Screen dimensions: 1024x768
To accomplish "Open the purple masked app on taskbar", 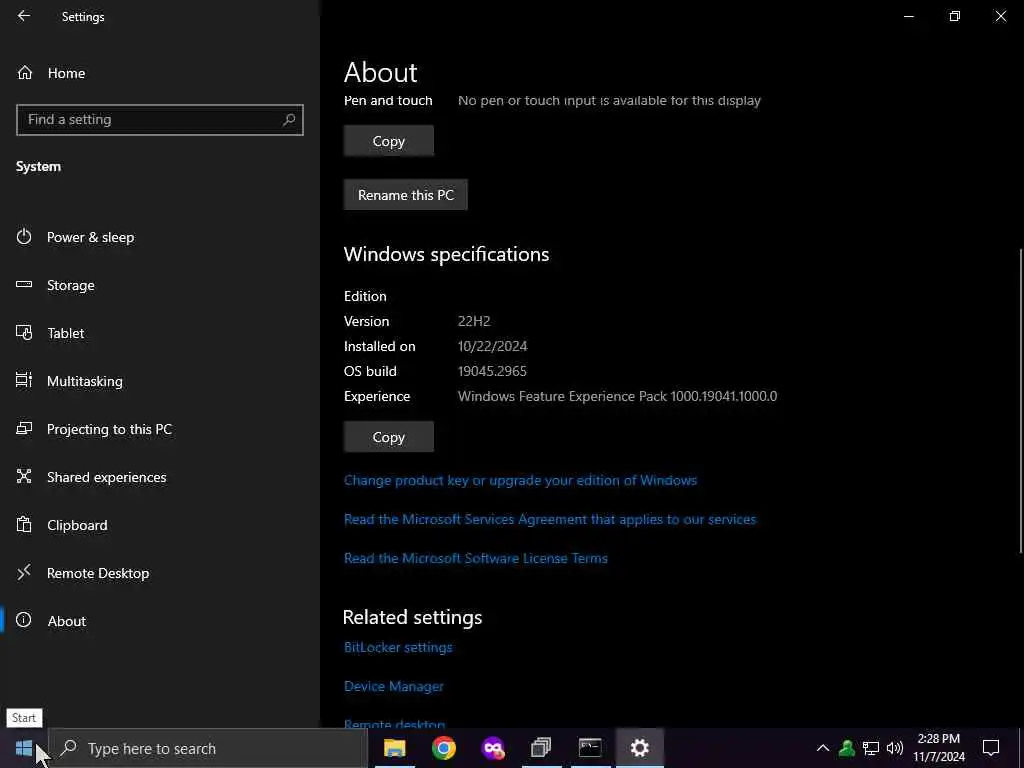I will point(492,748).
